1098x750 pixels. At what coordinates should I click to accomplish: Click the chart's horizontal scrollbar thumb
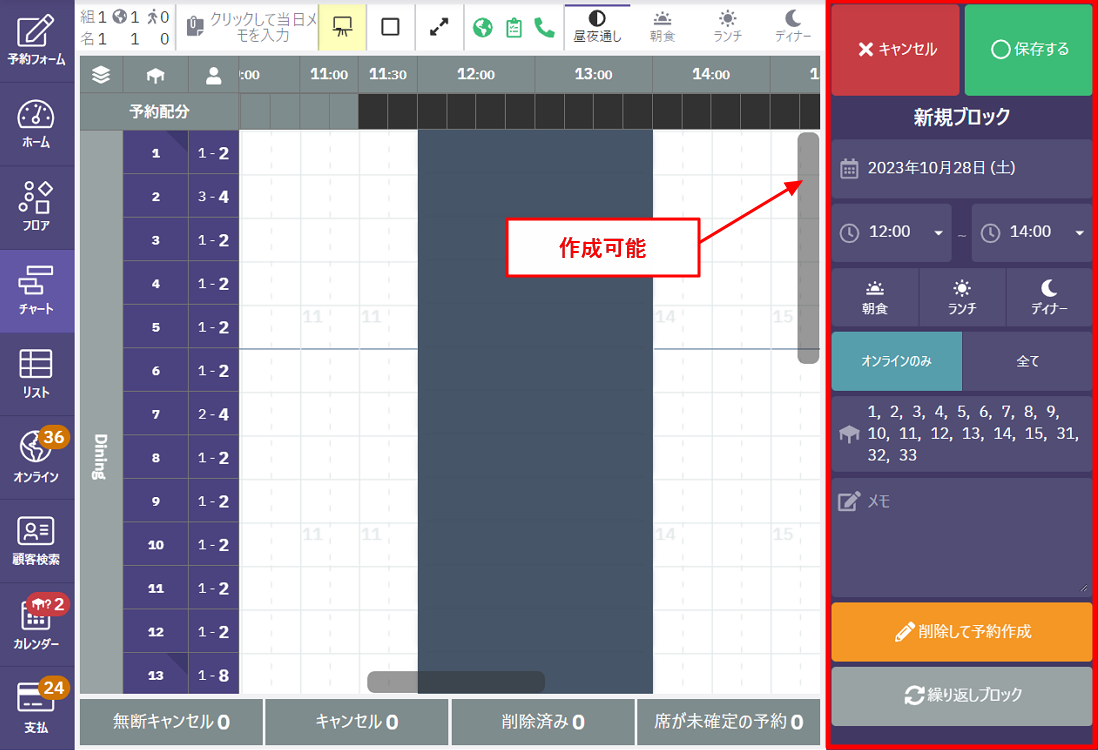tap(456, 682)
